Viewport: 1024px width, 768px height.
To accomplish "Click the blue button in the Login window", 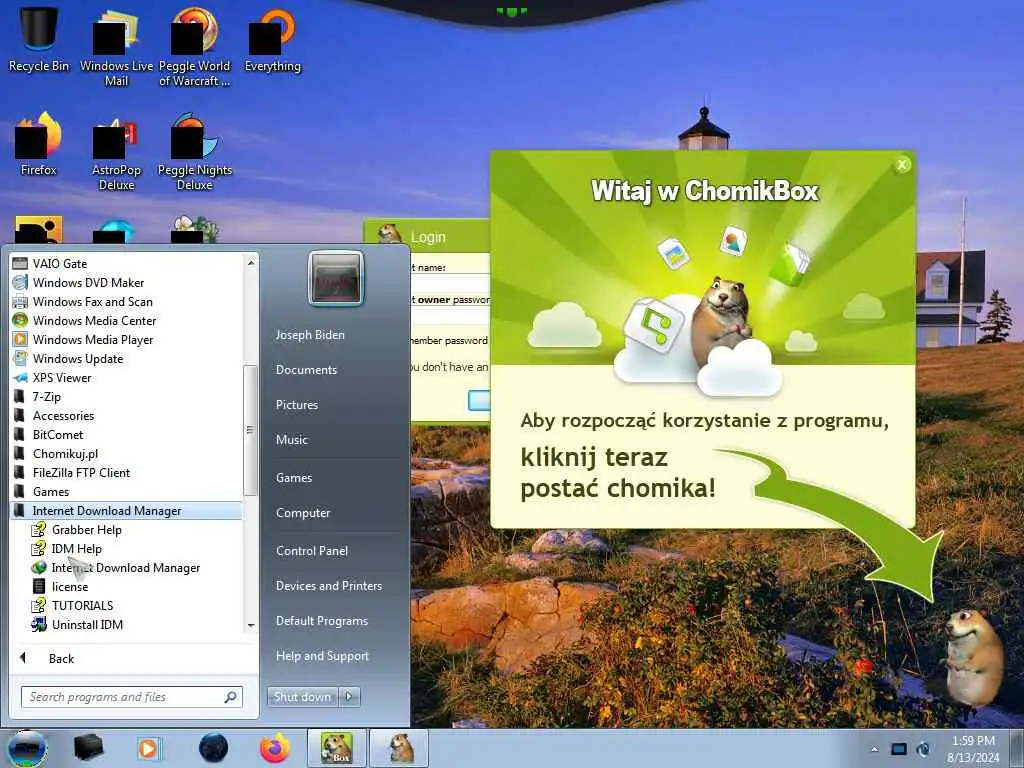I will coord(479,400).
